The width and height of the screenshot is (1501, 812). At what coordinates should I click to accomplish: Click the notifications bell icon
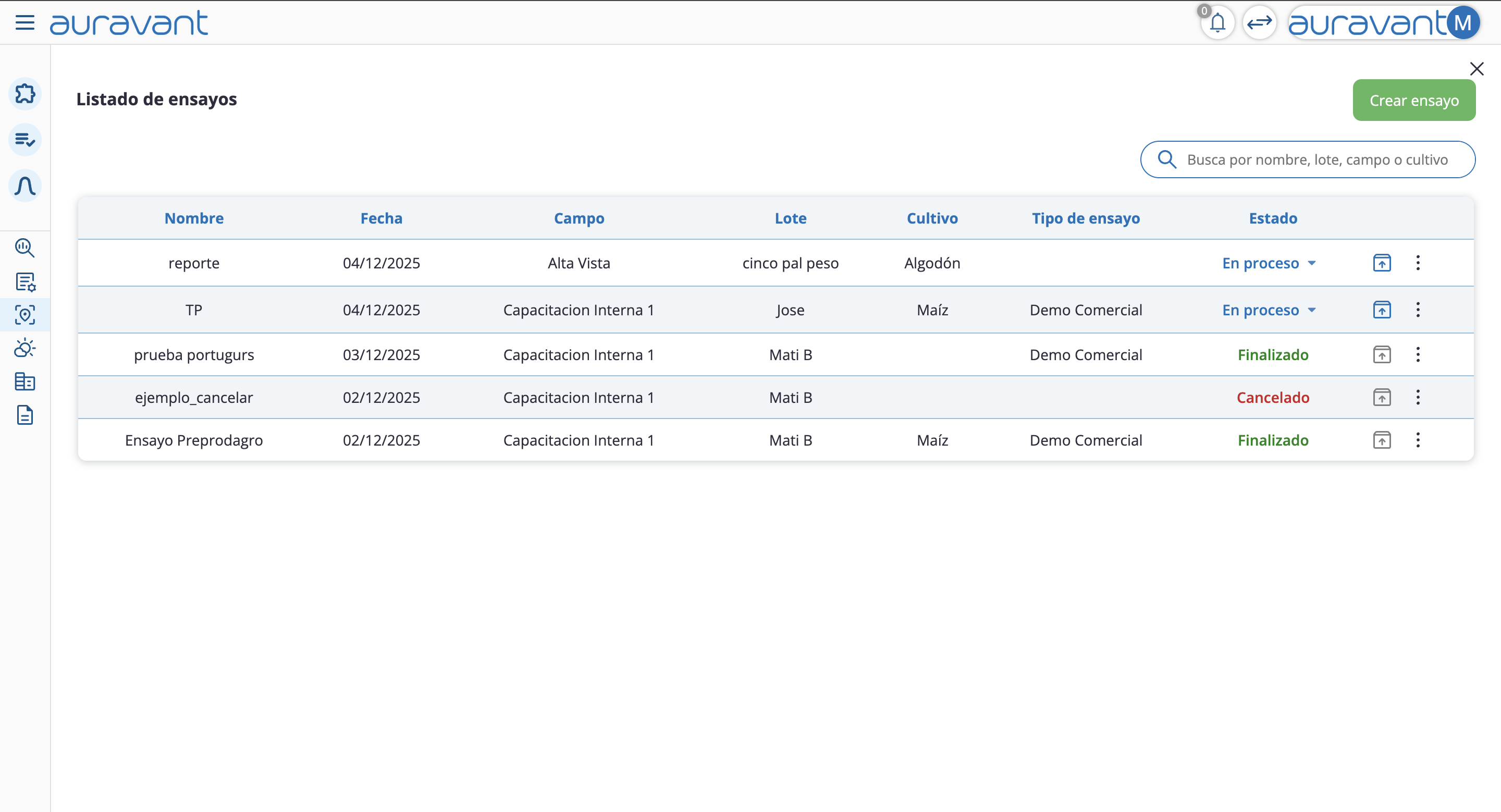1217,23
